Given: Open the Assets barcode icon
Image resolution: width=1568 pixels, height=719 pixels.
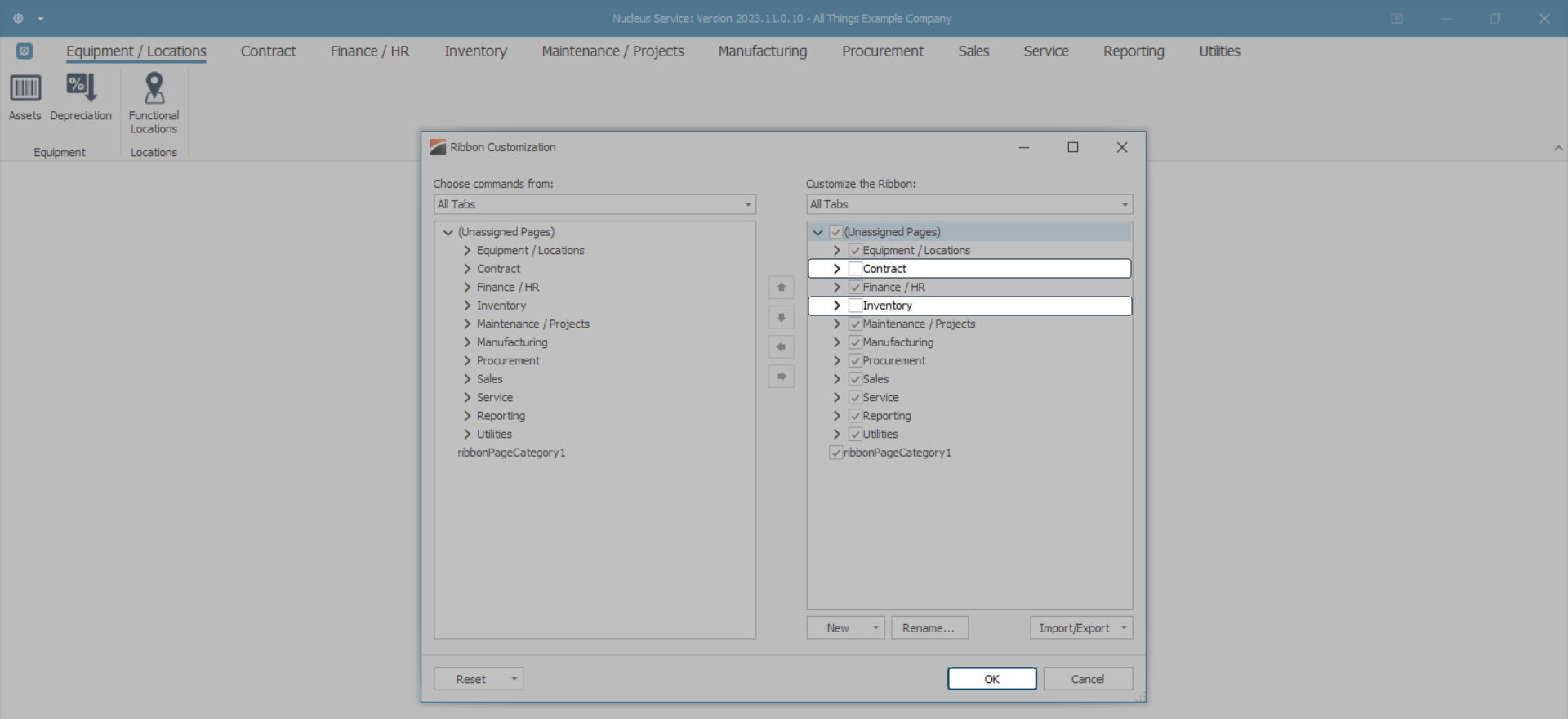Looking at the screenshot, I should pyautogui.click(x=25, y=88).
